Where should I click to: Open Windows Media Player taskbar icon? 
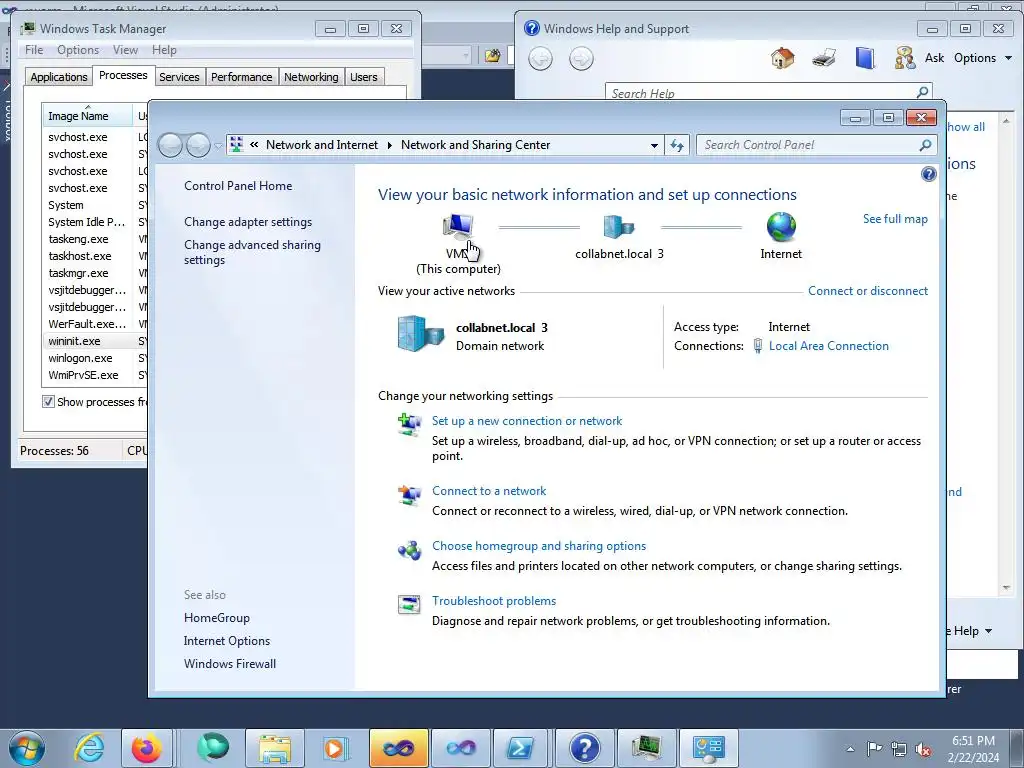pos(335,748)
